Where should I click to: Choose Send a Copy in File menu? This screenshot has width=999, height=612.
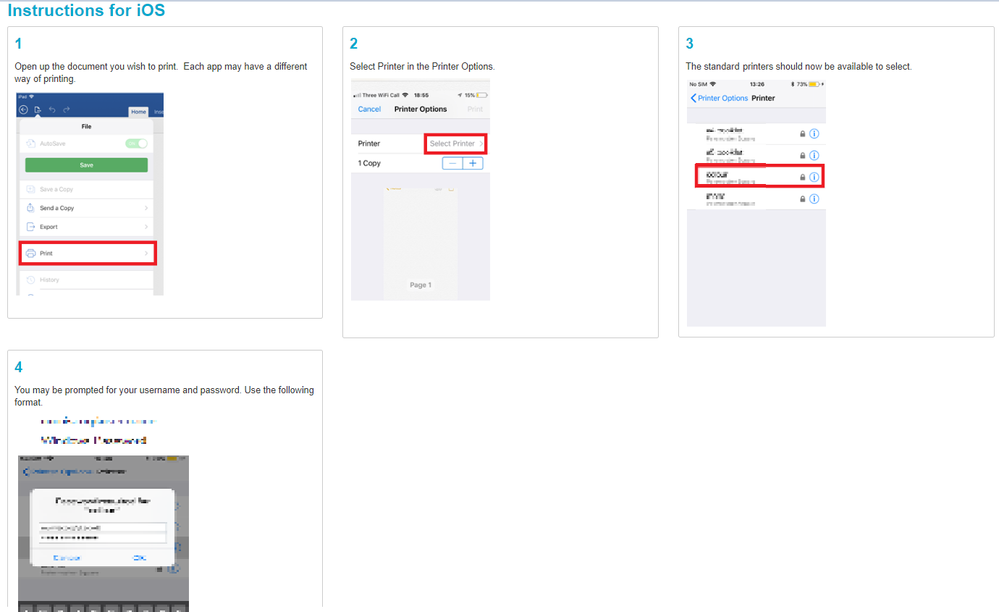pyautogui.click(x=87, y=208)
